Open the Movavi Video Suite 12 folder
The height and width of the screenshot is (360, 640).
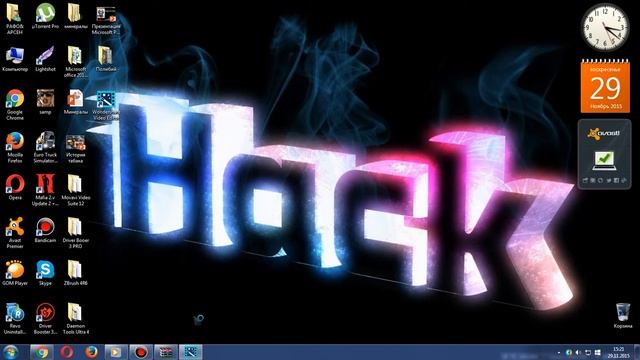75,190
